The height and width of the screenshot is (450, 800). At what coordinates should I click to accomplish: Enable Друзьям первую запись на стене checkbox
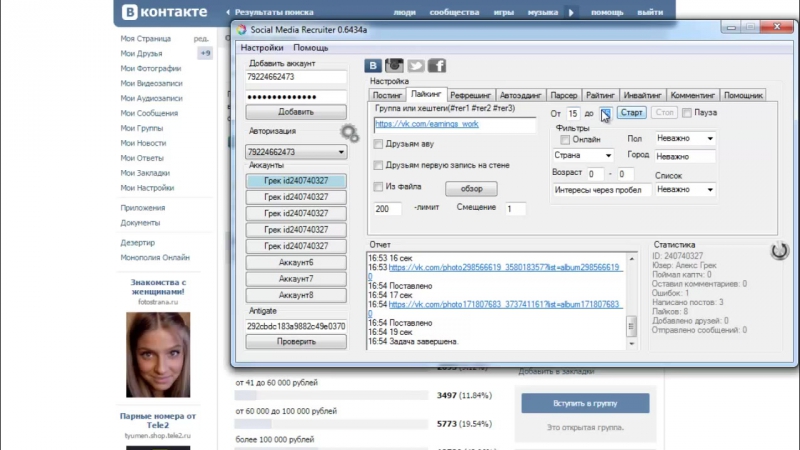click(378, 165)
